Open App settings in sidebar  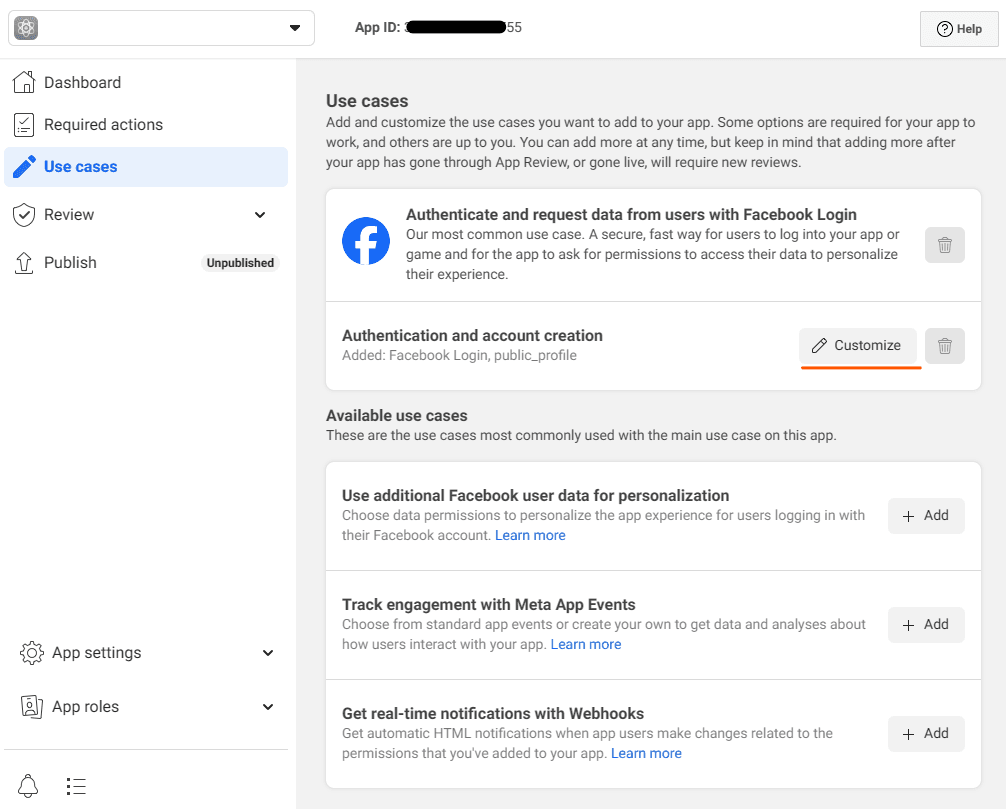click(x=96, y=652)
